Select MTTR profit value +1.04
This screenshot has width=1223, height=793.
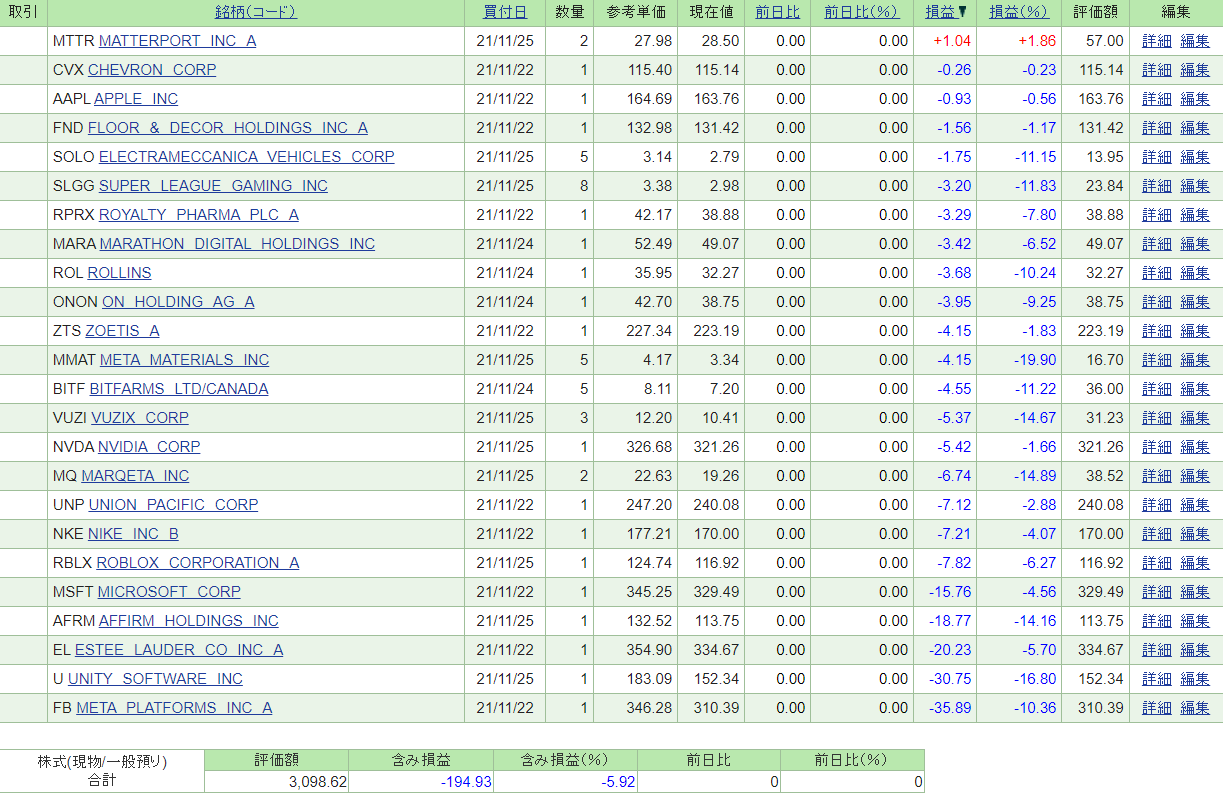(x=952, y=41)
